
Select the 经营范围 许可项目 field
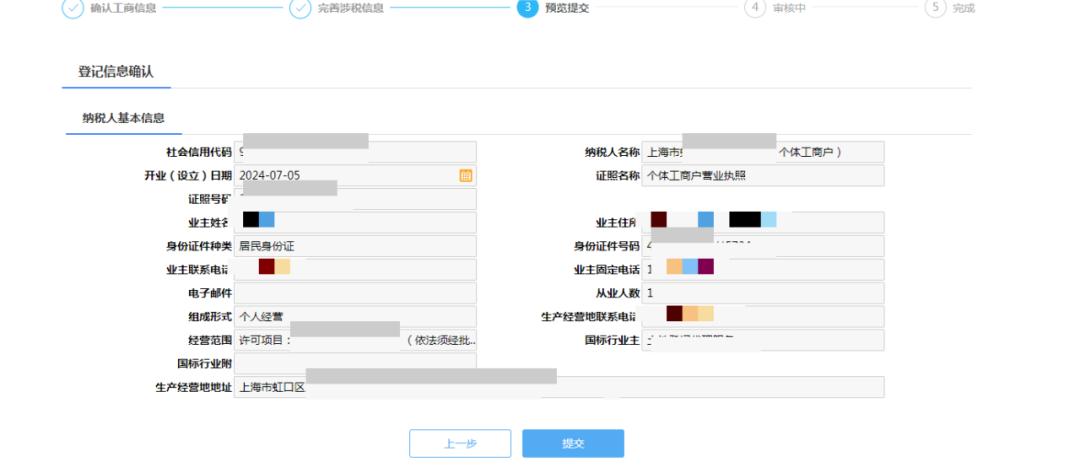[x=355, y=340]
